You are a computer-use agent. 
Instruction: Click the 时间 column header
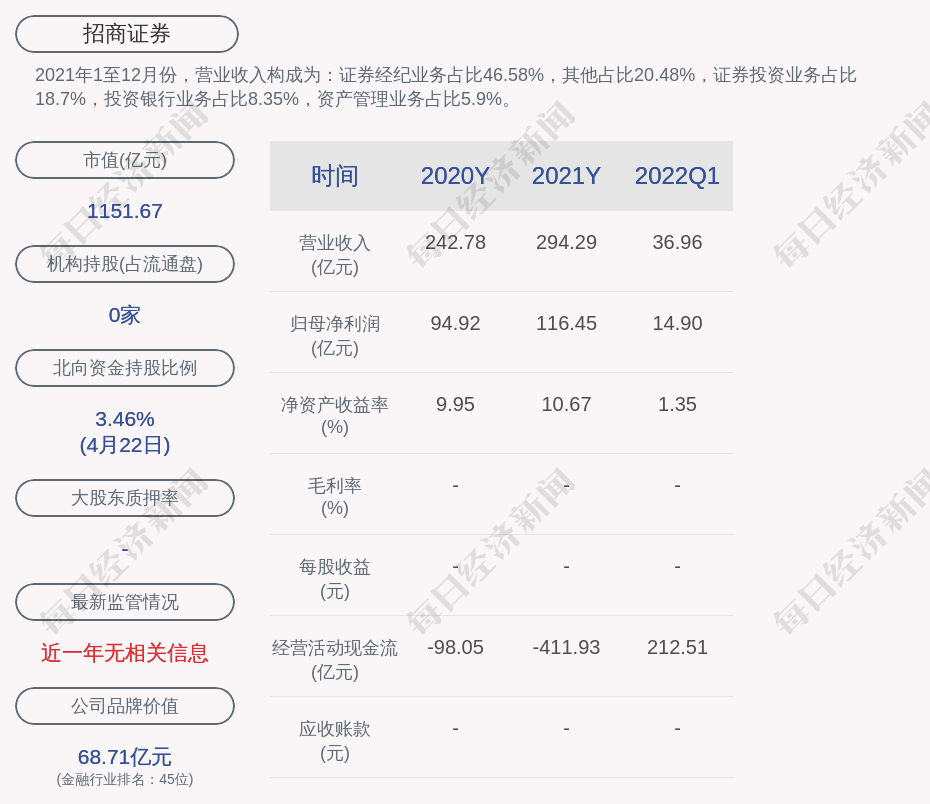click(335, 176)
